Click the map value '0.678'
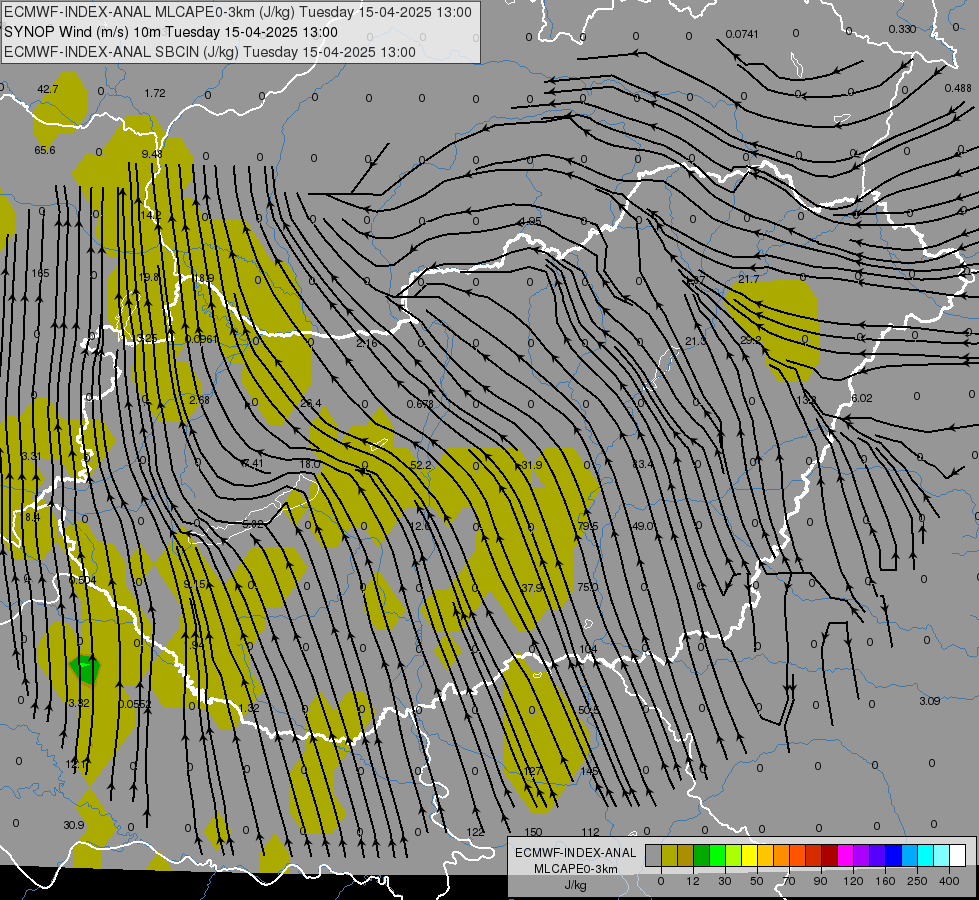Screen dimensions: 979x900 pos(420,404)
